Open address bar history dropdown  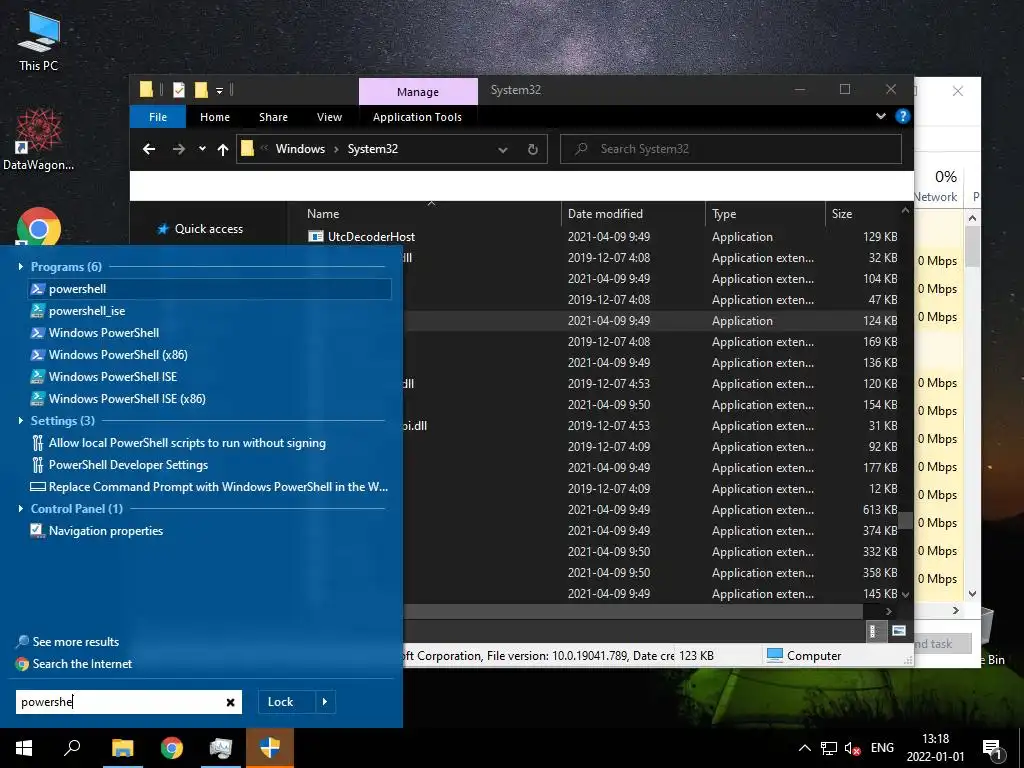(502, 150)
